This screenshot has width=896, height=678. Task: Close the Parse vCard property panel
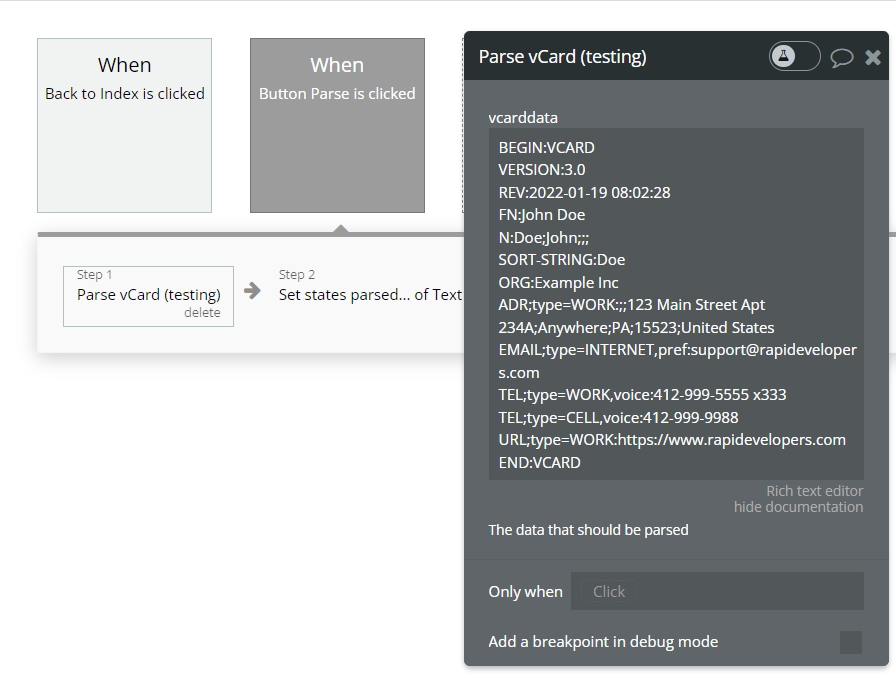tap(873, 57)
